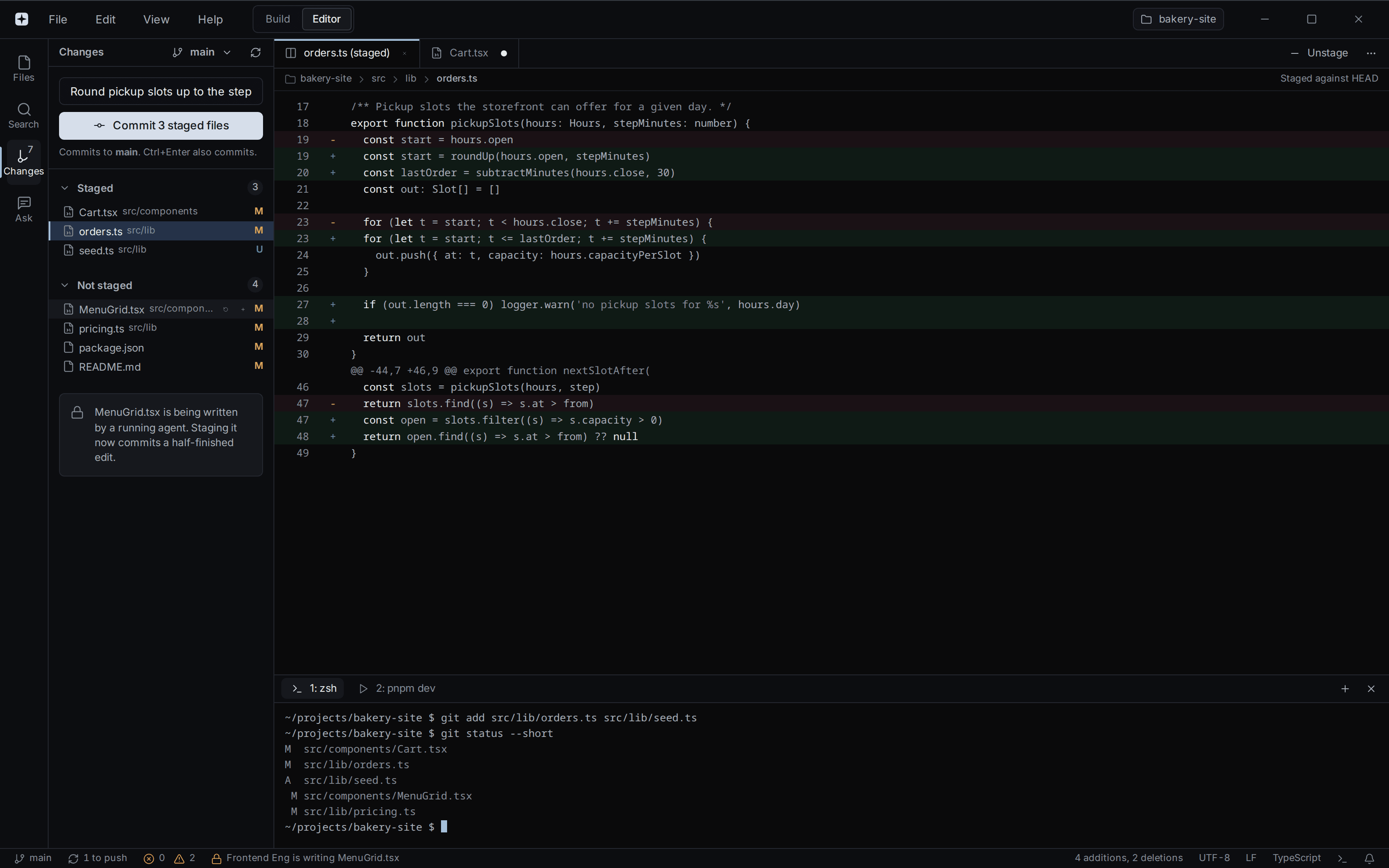Open the Ask chat panel

[23, 209]
